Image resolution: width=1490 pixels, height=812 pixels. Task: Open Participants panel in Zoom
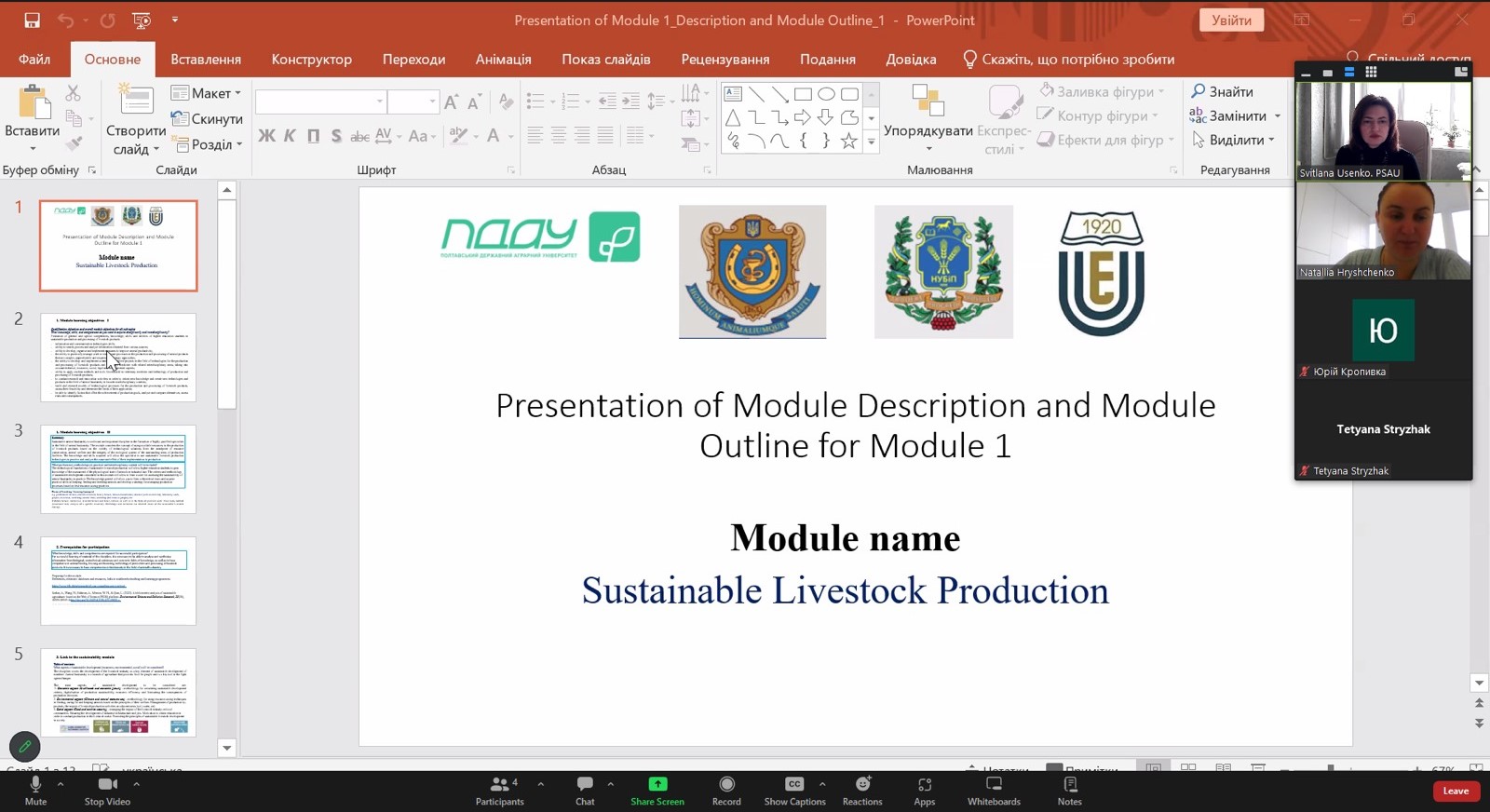(x=500, y=791)
